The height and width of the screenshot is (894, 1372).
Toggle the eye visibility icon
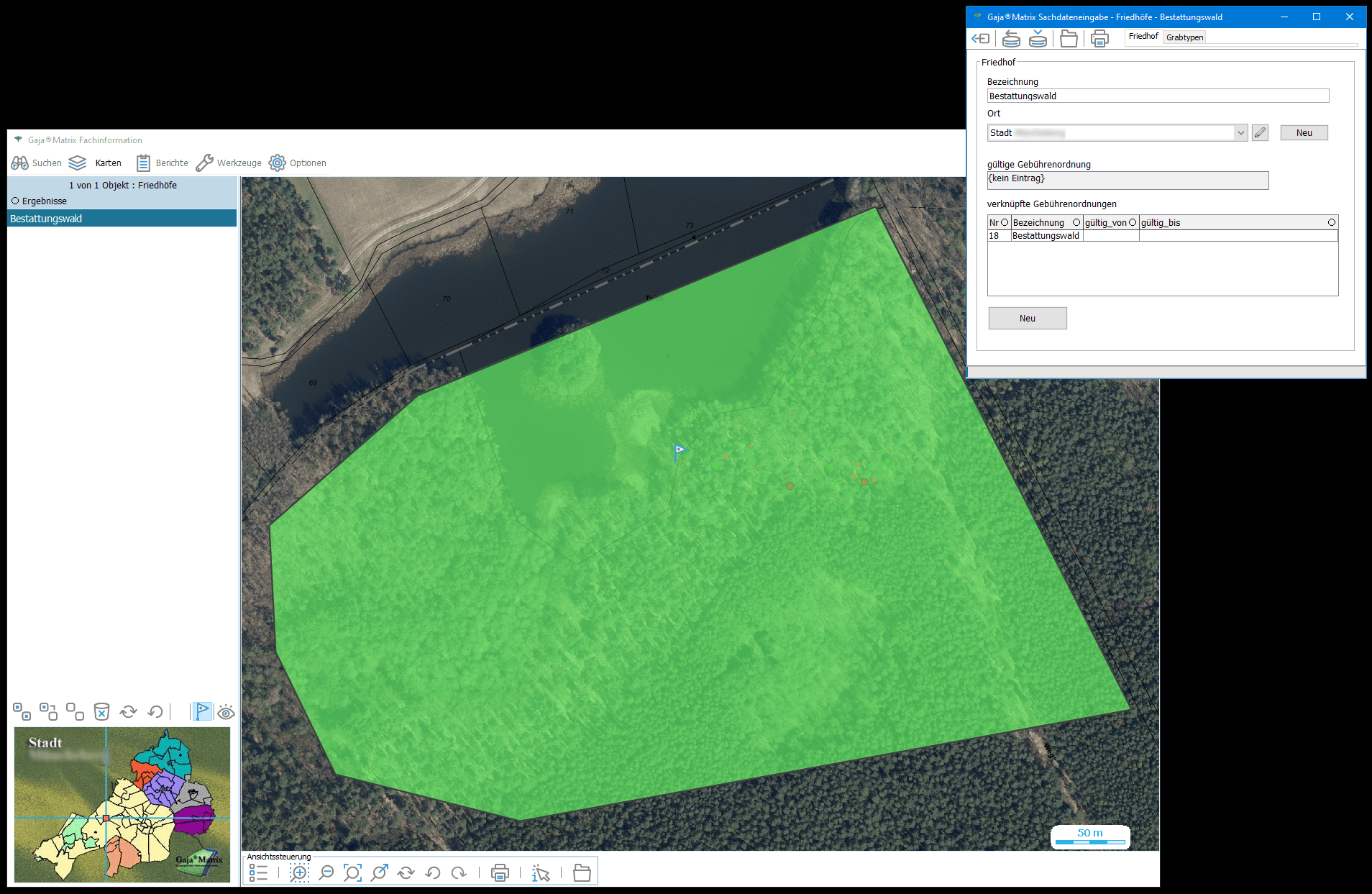(227, 712)
